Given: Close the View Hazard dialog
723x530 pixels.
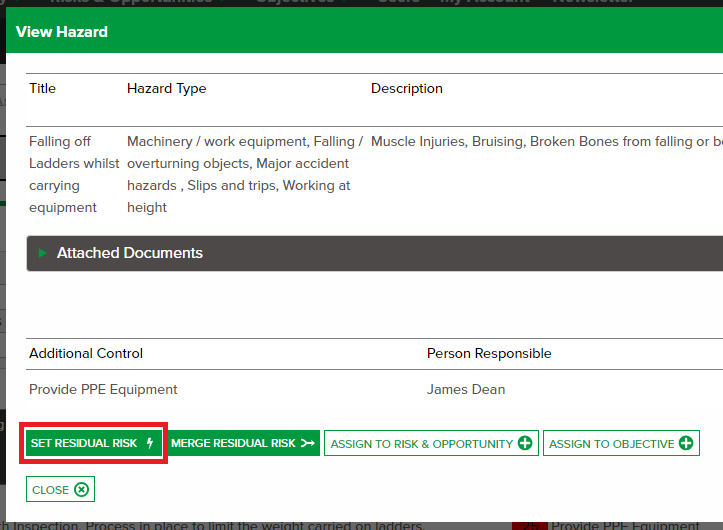Looking at the screenshot, I should [x=60, y=489].
